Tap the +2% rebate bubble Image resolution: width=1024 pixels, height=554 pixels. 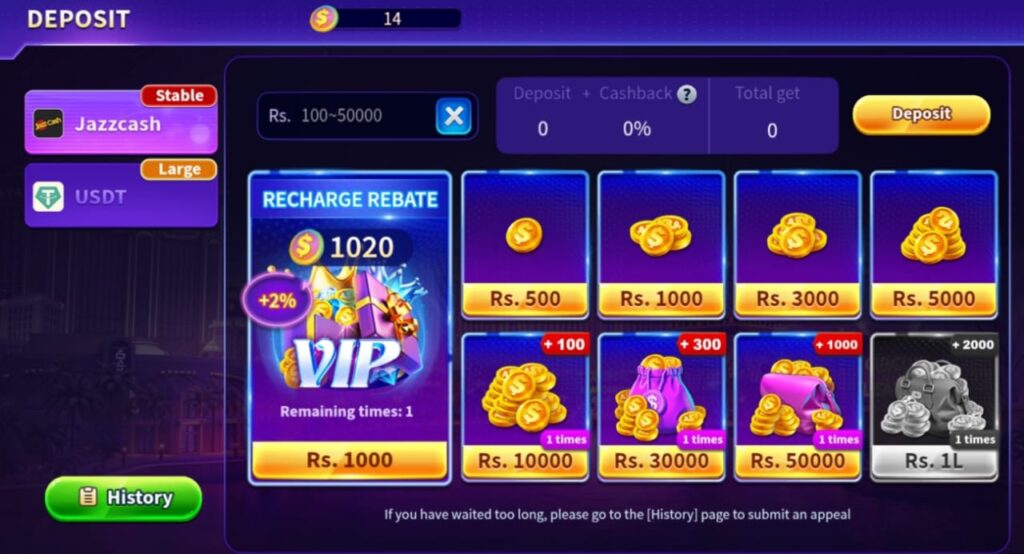pyautogui.click(x=277, y=301)
